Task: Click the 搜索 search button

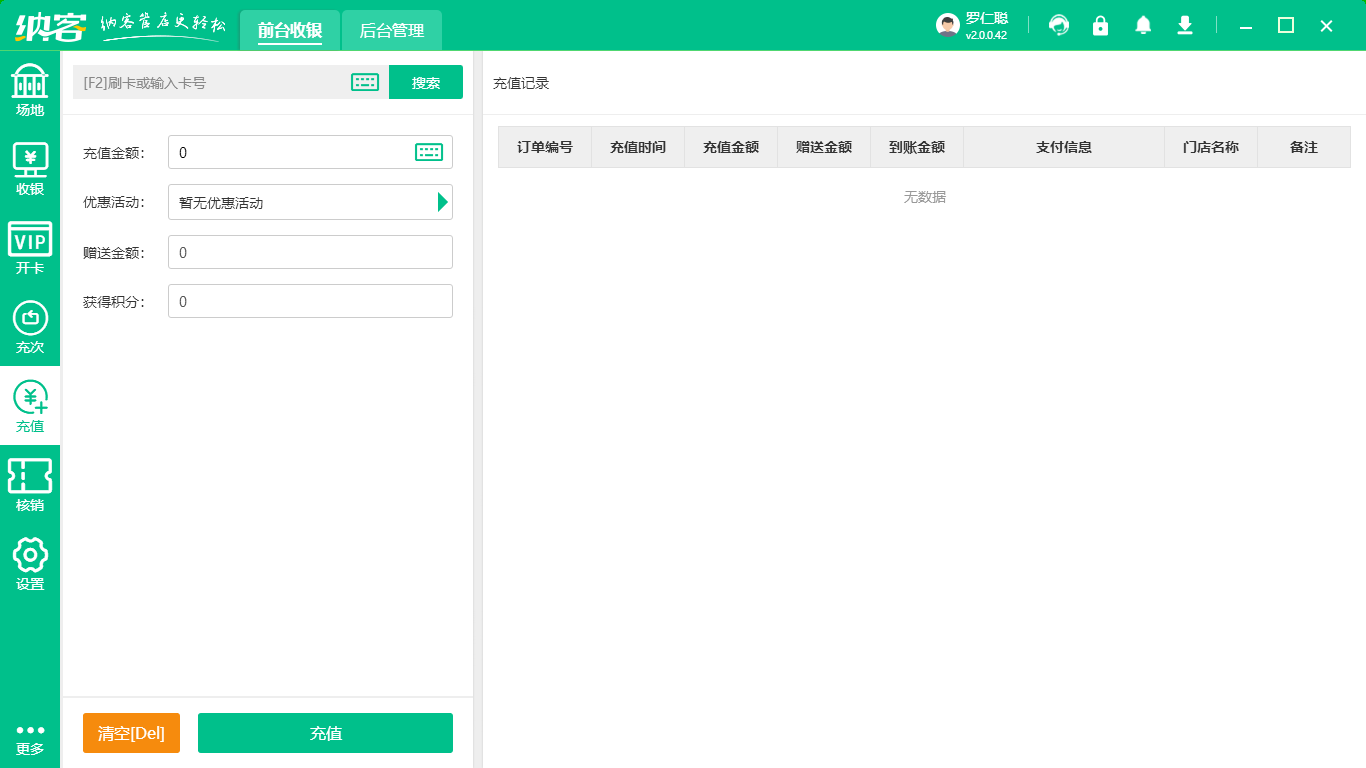Action: coord(426,82)
